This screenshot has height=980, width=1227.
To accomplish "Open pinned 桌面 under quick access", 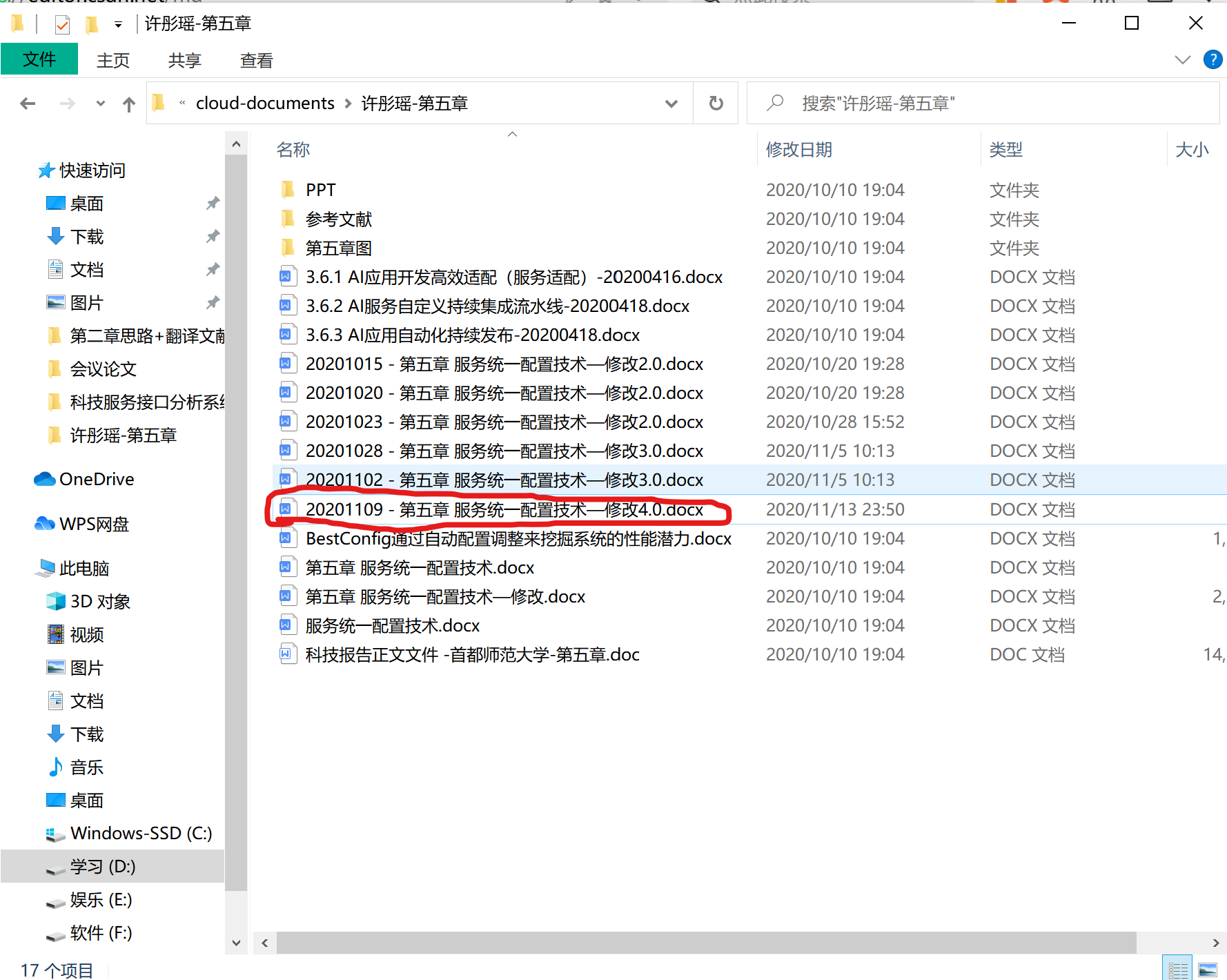I will click(87, 204).
